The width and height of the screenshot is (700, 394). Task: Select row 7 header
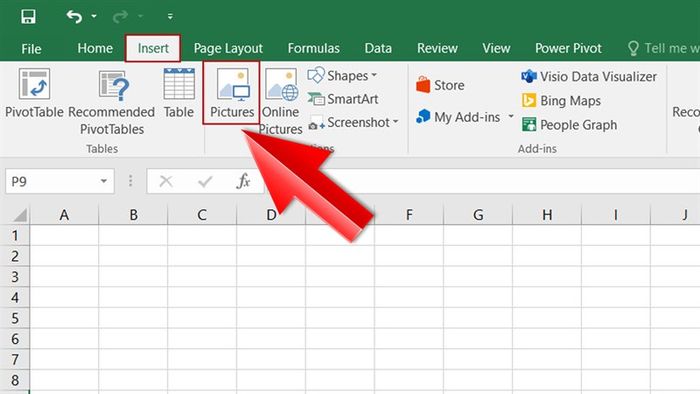tap(15, 359)
